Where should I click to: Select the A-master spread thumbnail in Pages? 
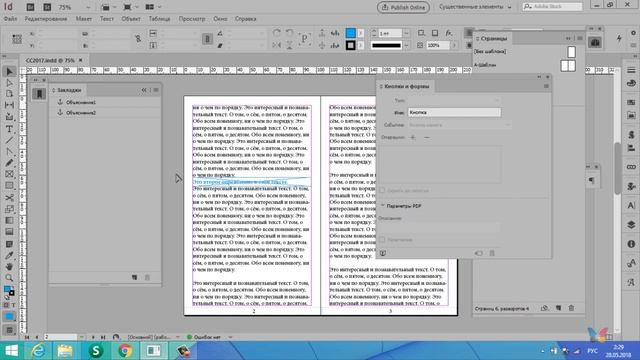568,66
